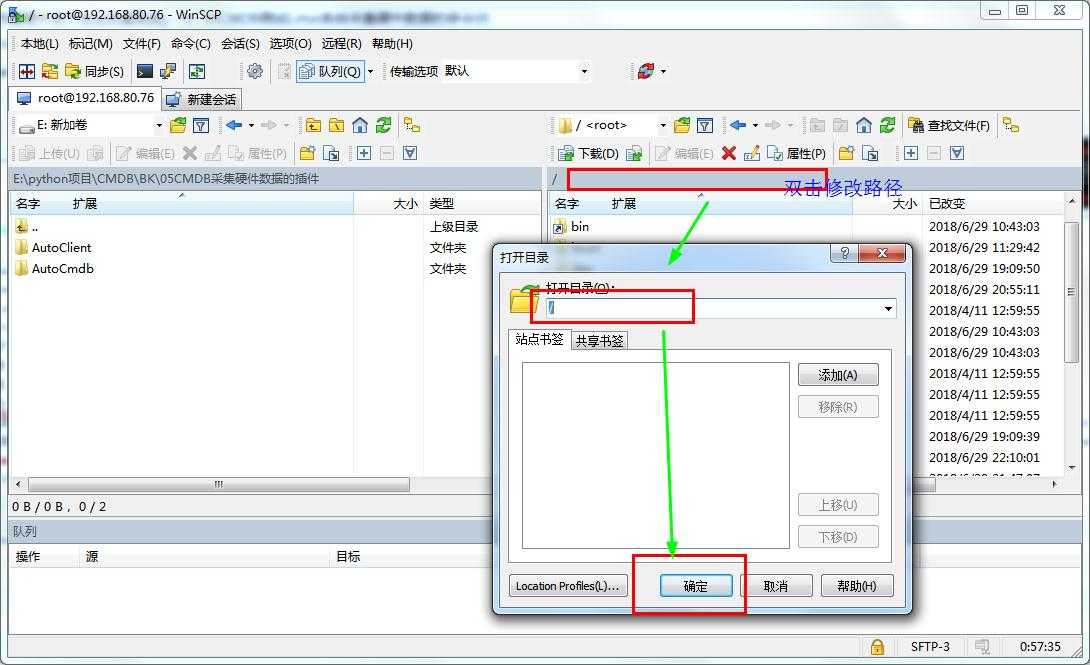Open the Commands (命令) menu
The image size is (1090, 665).
point(190,44)
